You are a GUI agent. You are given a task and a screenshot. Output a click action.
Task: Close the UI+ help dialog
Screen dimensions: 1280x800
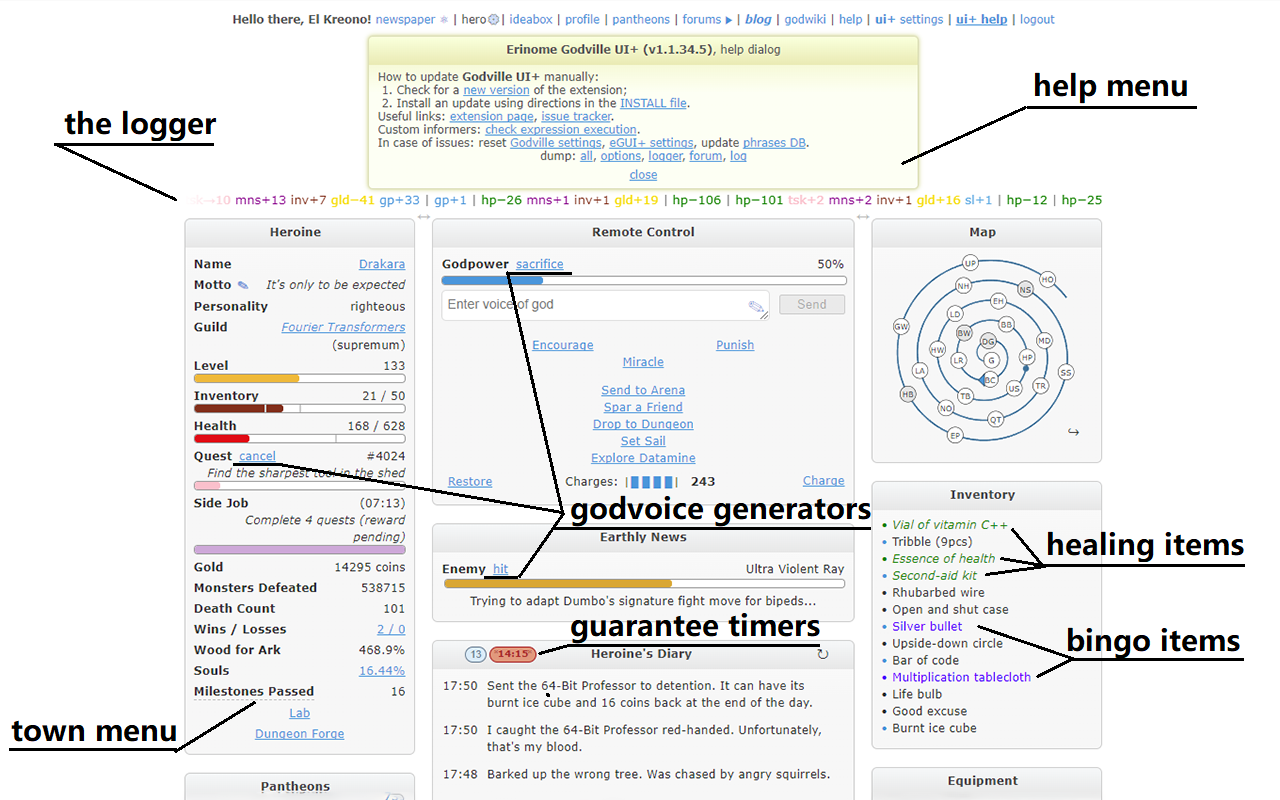(x=643, y=175)
